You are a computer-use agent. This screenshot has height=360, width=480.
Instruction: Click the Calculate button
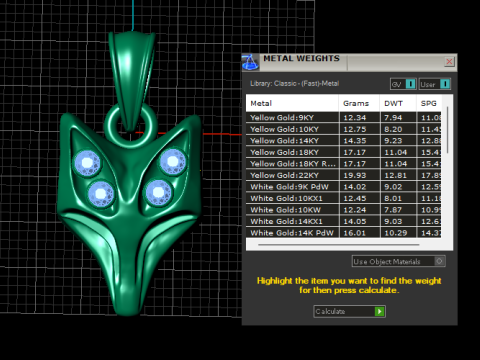click(349, 311)
